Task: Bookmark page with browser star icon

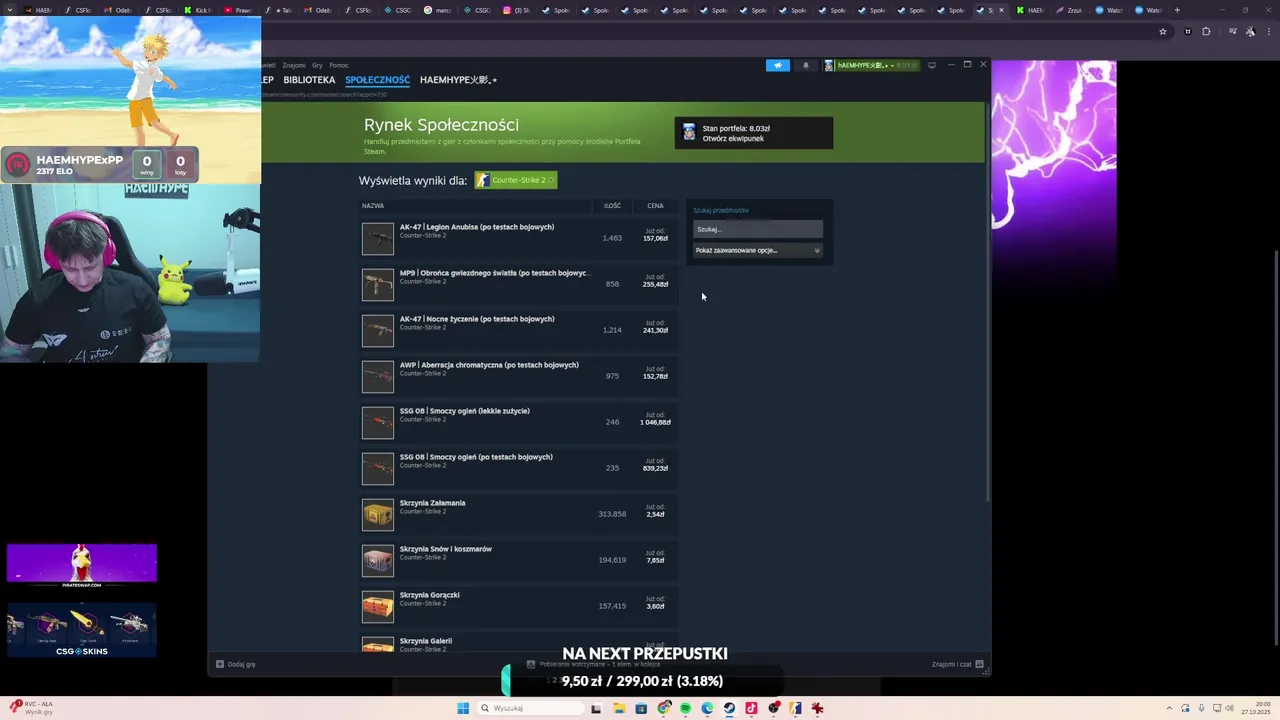Action: (1162, 31)
